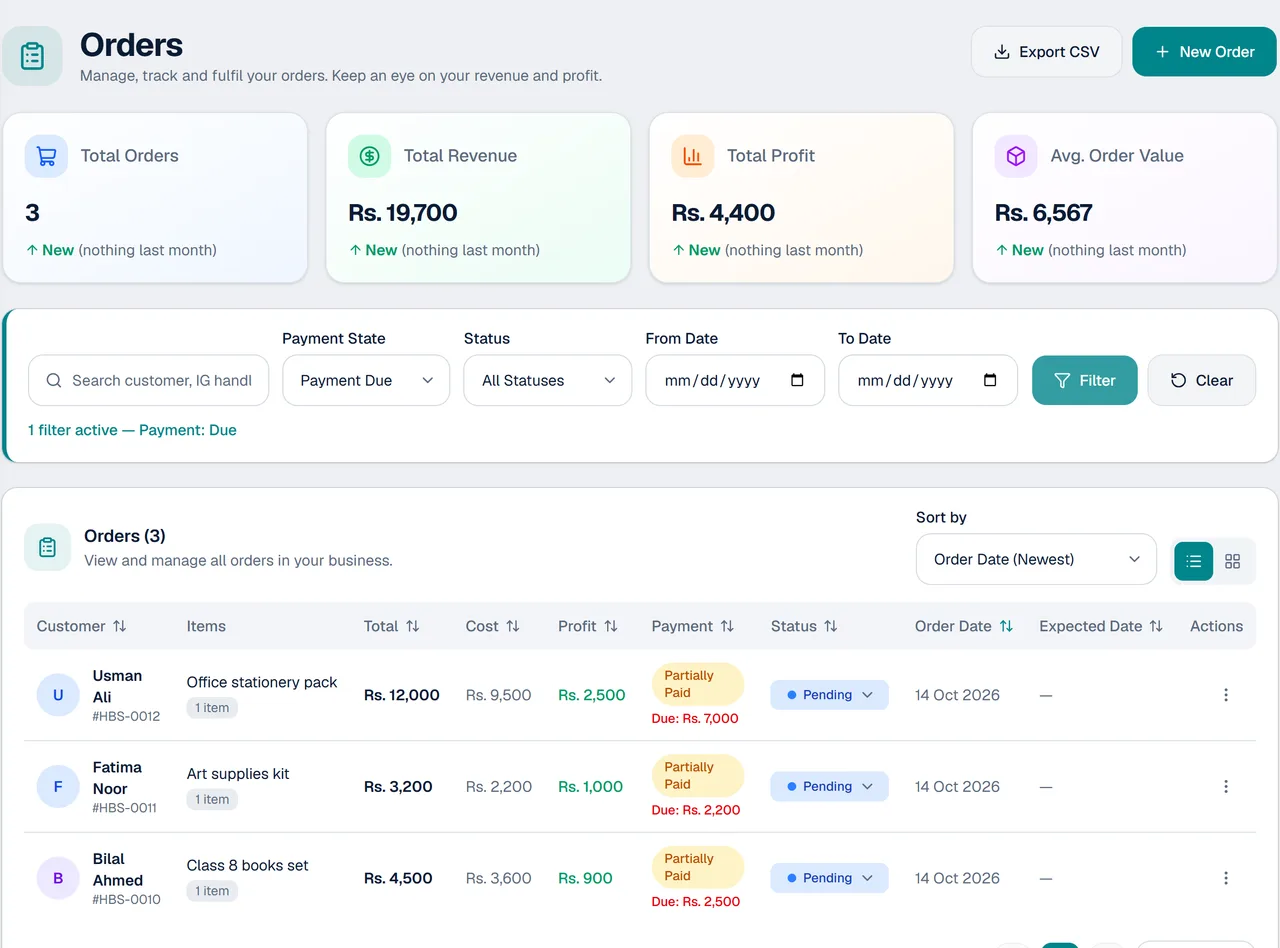Click the Total Revenue dollar icon
Screen dimensions: 1280x948
coord(369,156)
